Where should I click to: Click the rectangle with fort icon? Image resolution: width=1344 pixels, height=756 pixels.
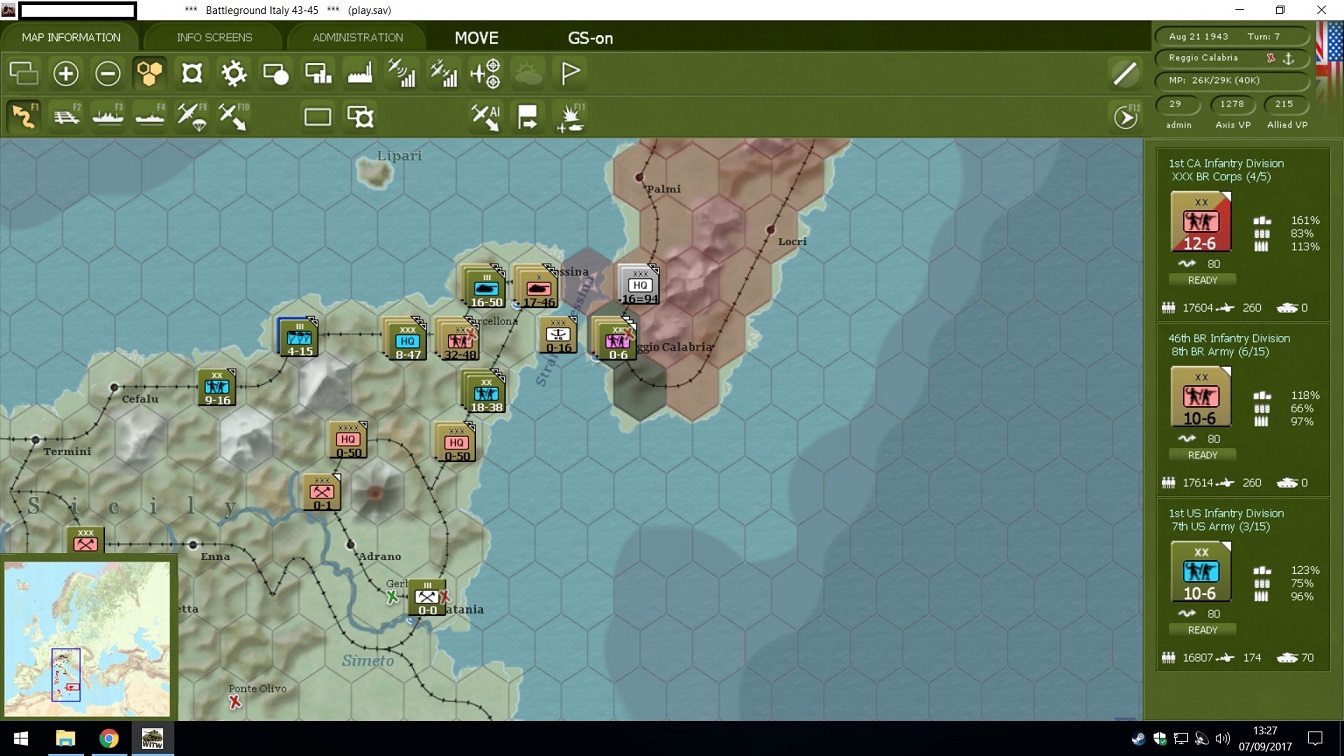point(360,117)
